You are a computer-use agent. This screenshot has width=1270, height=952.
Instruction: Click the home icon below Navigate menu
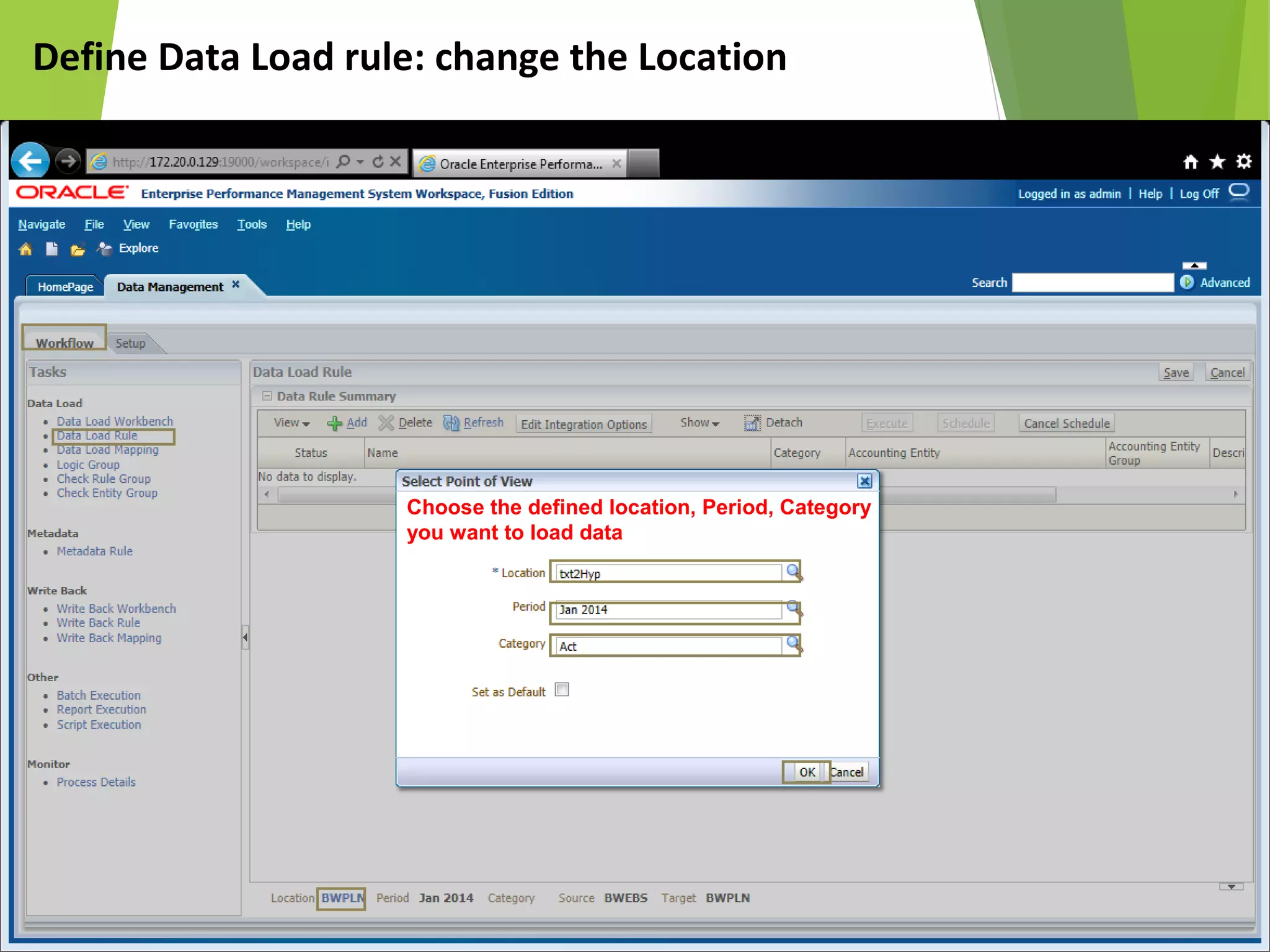tap(25, 249)
